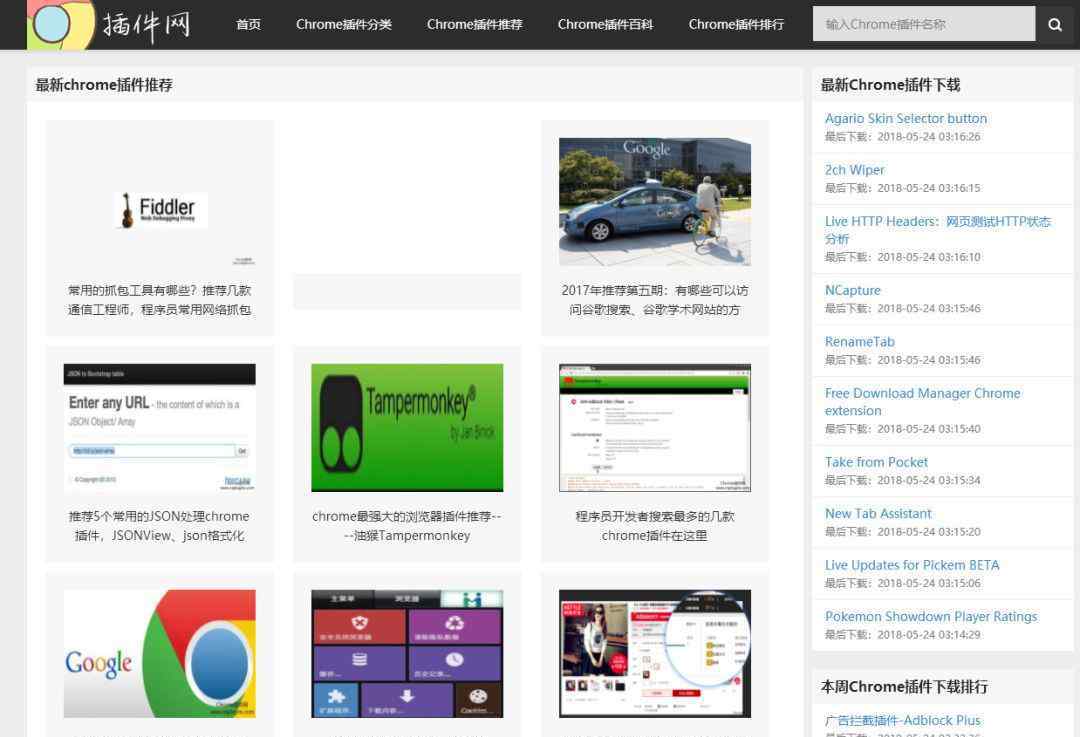Viewport: 1080px width, 737px height.
Task: Click the 本周Chrome插件下载排行 heading
Action: 904,687
